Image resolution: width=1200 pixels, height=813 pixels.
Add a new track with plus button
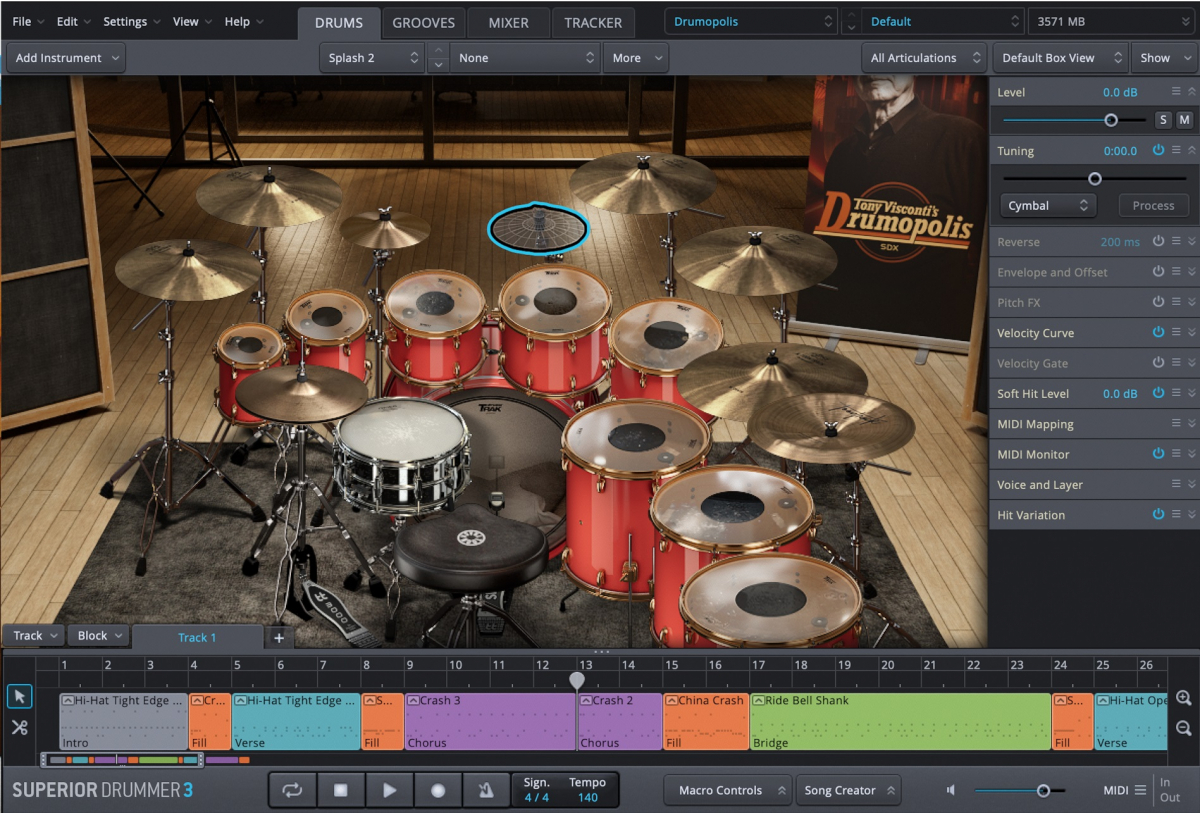point(278,637)
